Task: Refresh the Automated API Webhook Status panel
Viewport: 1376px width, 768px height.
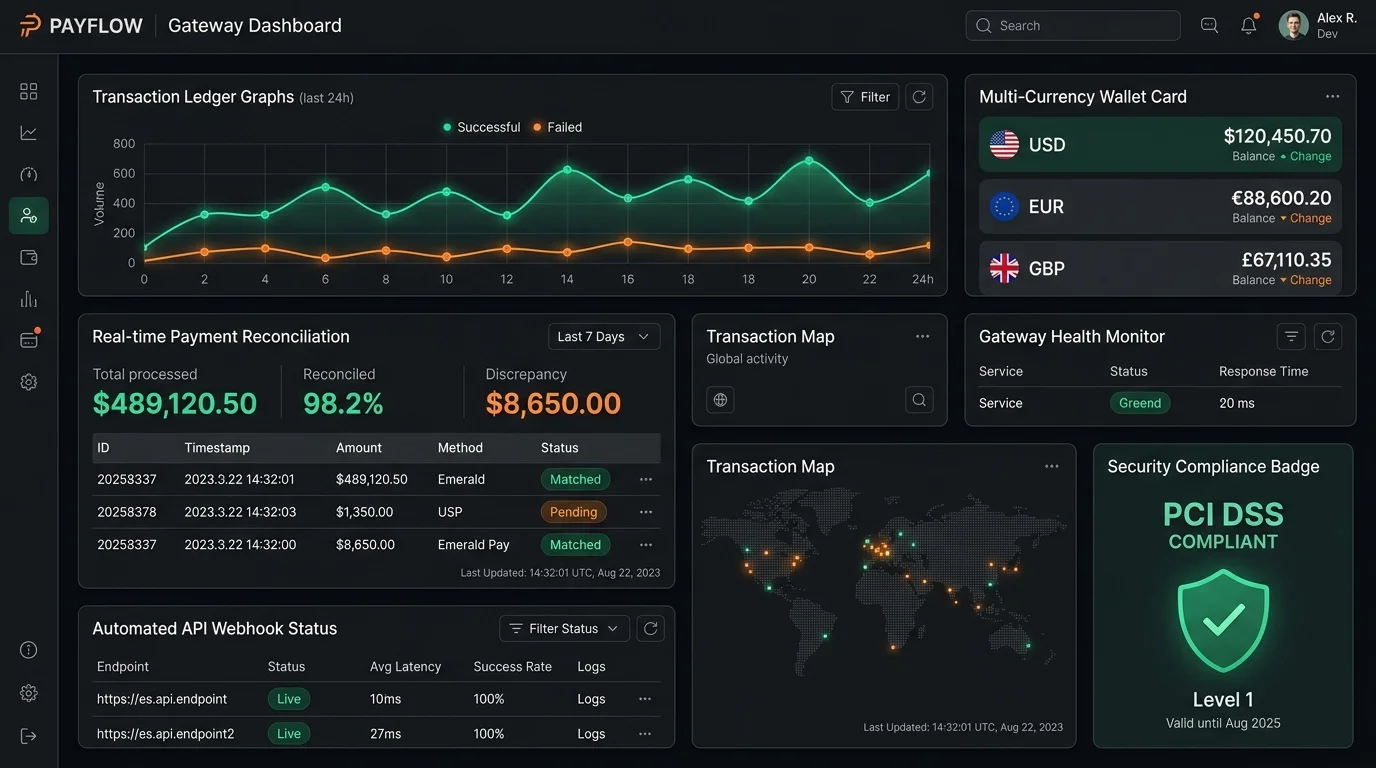Action: point(651,629)
